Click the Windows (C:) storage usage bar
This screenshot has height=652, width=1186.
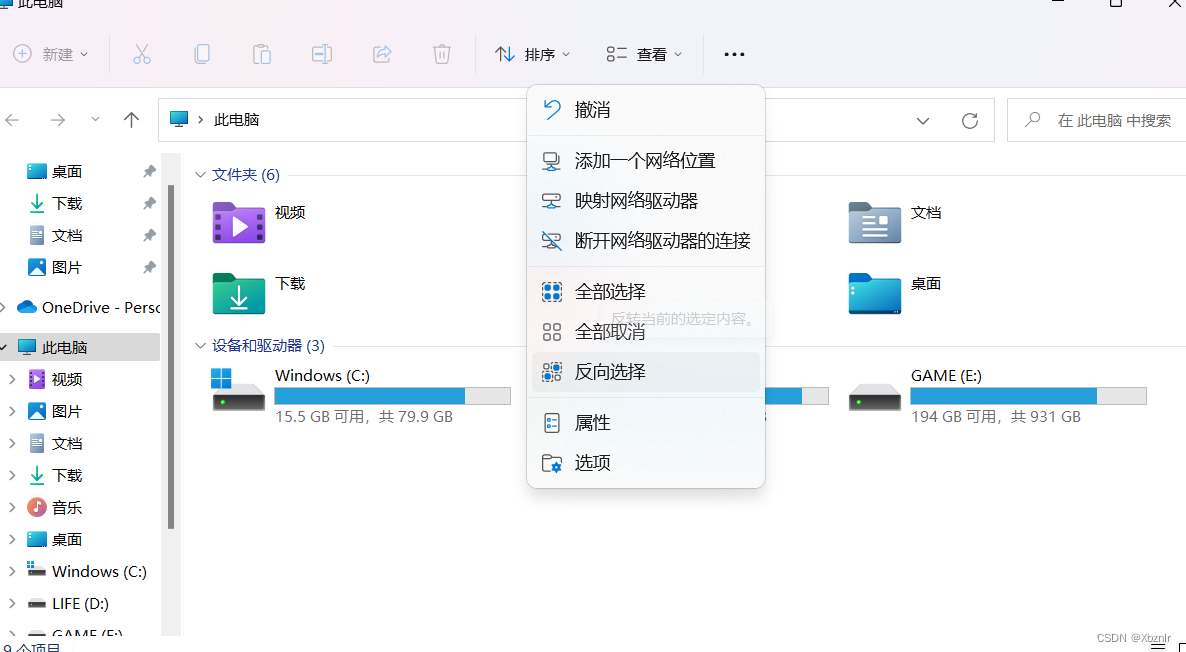click(x=393, y=396)
